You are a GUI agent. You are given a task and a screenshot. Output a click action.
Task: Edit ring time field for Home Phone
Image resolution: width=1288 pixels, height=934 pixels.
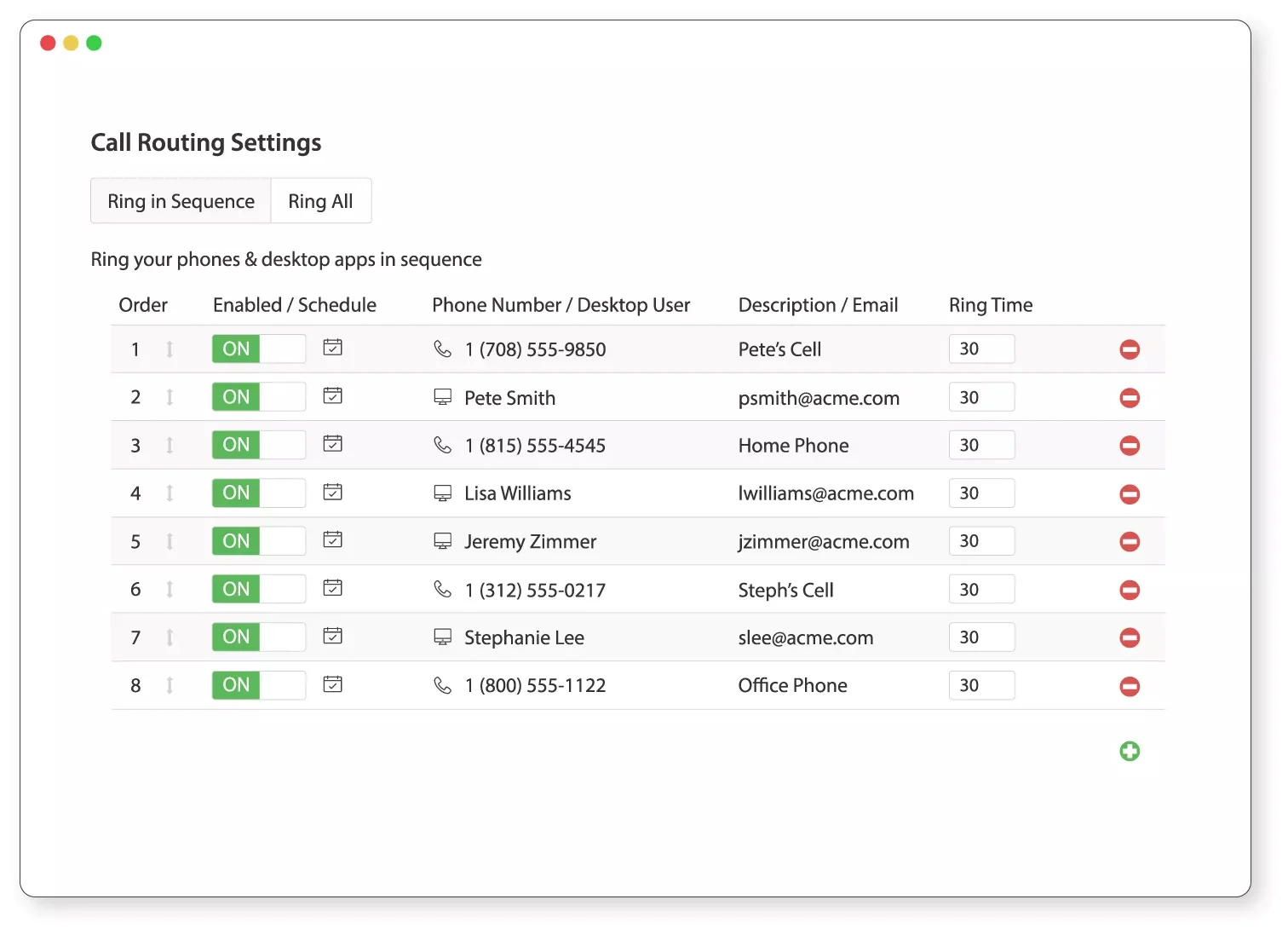[x=981, y=445]
